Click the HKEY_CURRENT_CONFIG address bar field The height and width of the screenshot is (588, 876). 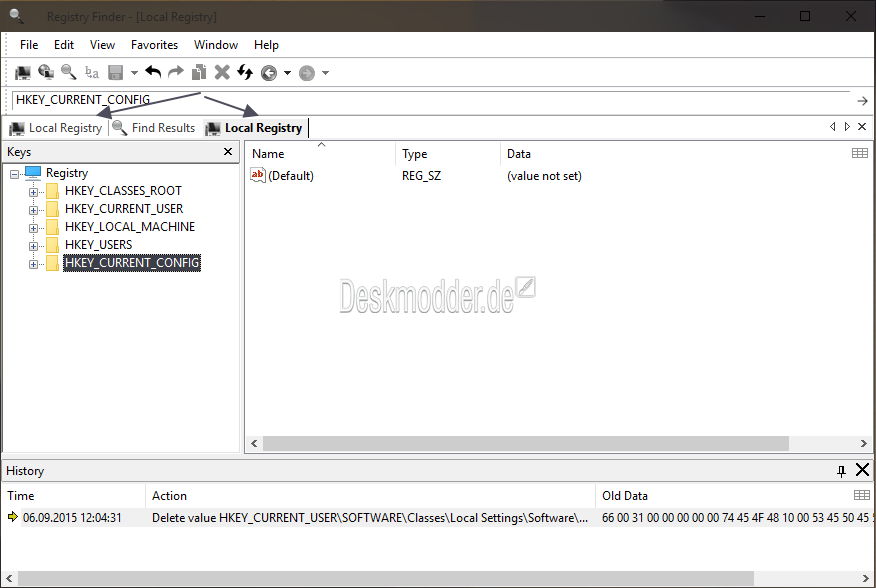point(431,100)
